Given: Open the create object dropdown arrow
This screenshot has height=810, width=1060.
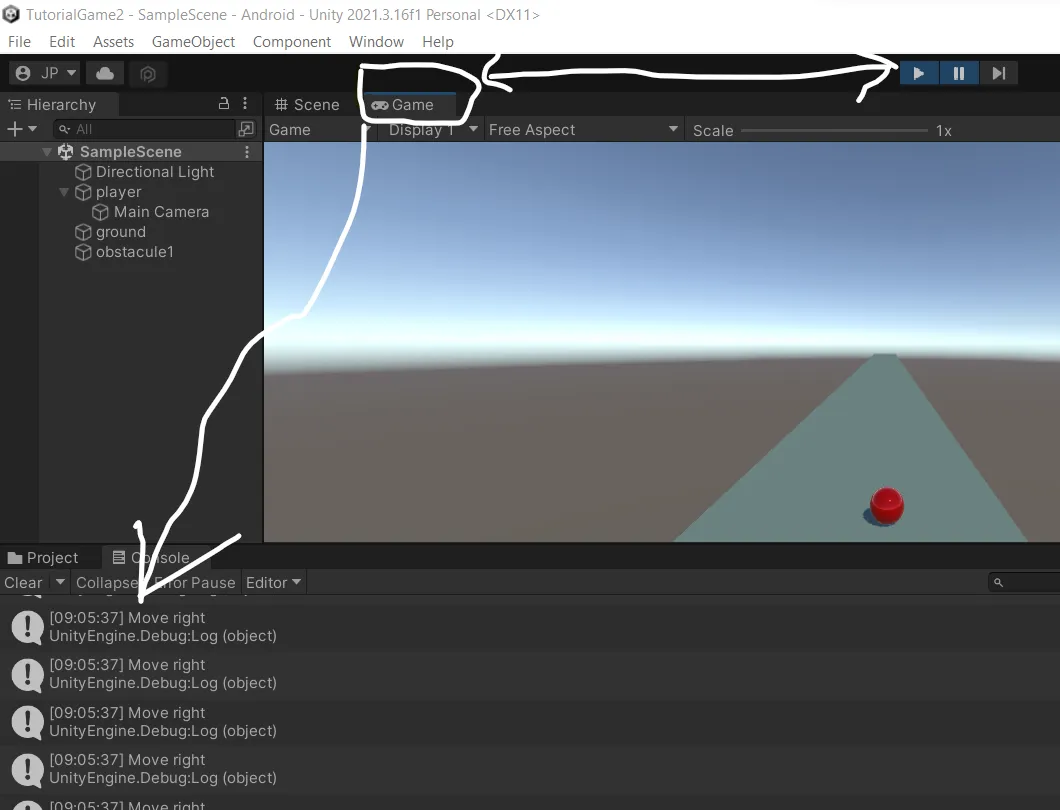Looking at the screenshot, I should 32,129.
